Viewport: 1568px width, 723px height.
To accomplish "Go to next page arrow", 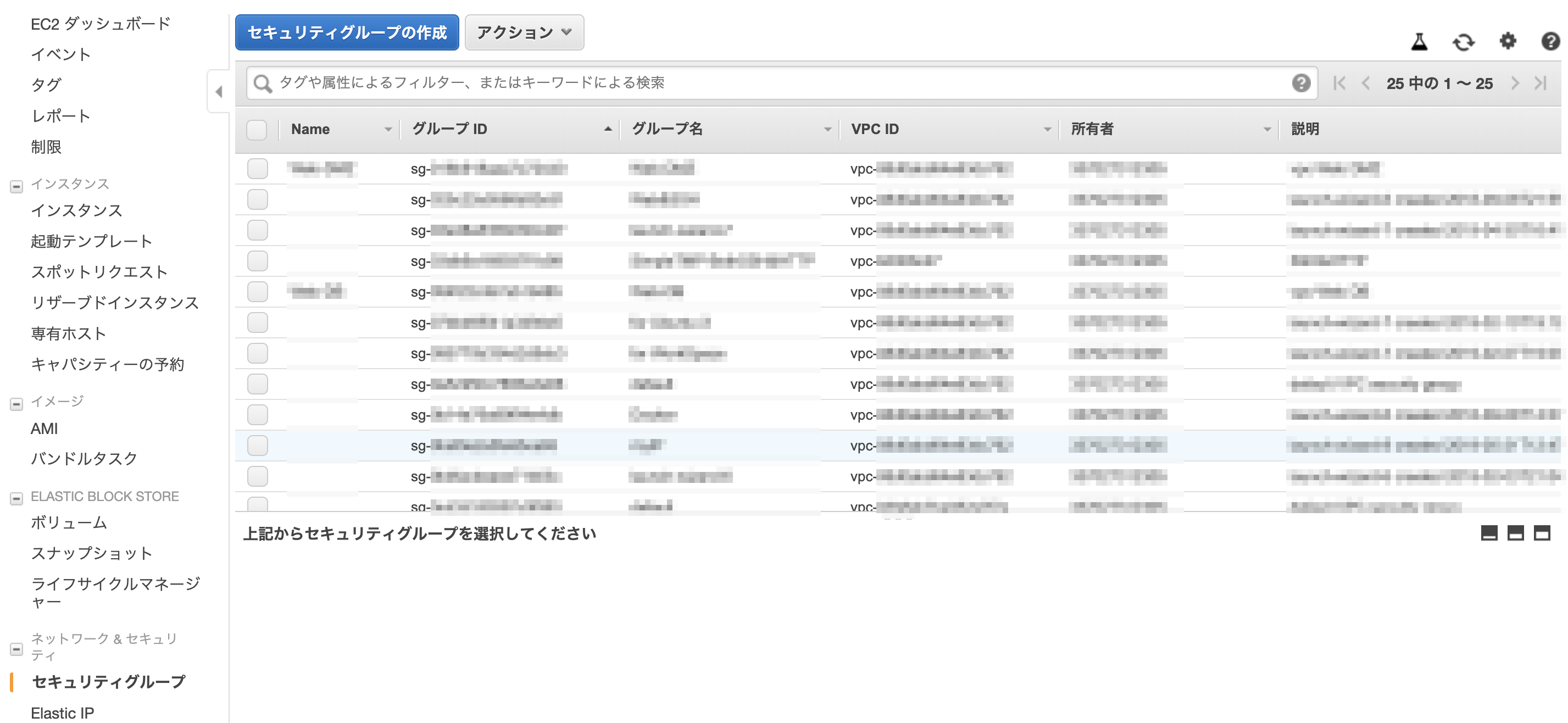I will [1515, 84].
